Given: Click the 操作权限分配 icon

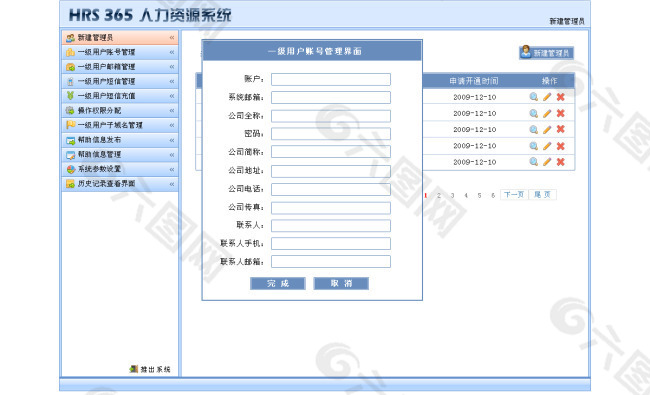Looking at the screenshot, I should coord(70,110).
